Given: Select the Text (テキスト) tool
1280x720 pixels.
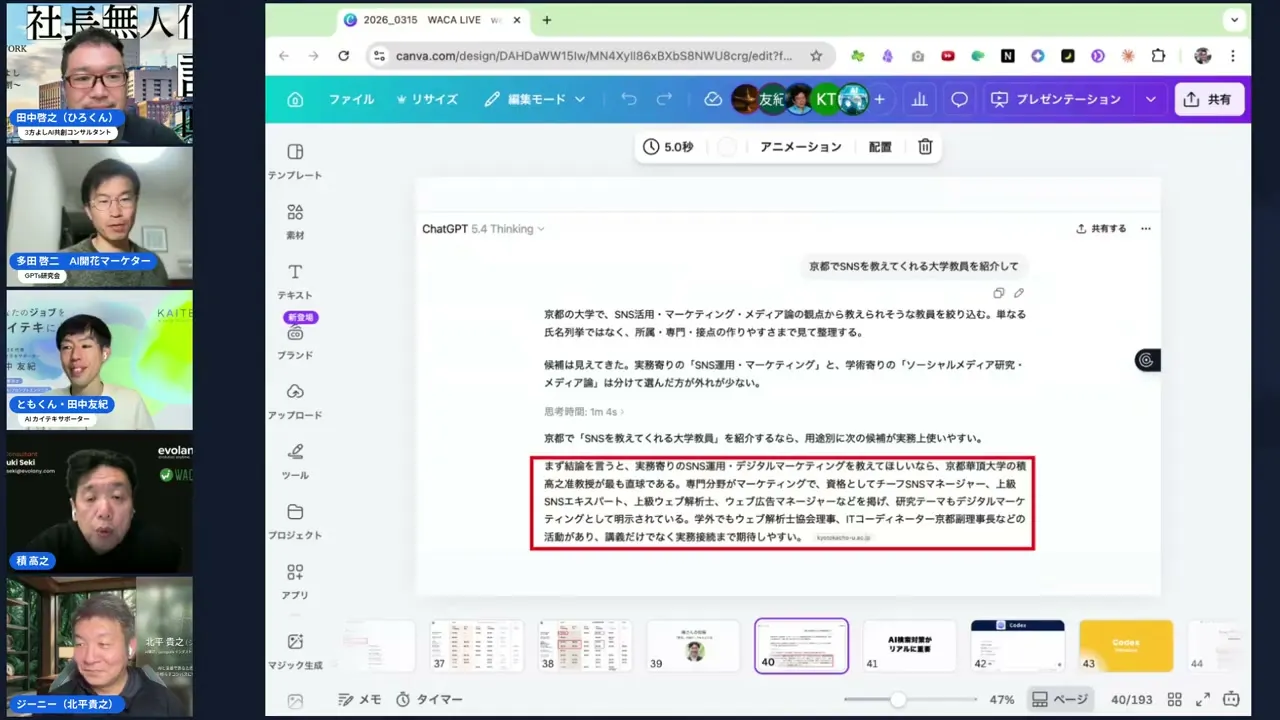Looking at the screenshot, I should (x=295, y=272).
